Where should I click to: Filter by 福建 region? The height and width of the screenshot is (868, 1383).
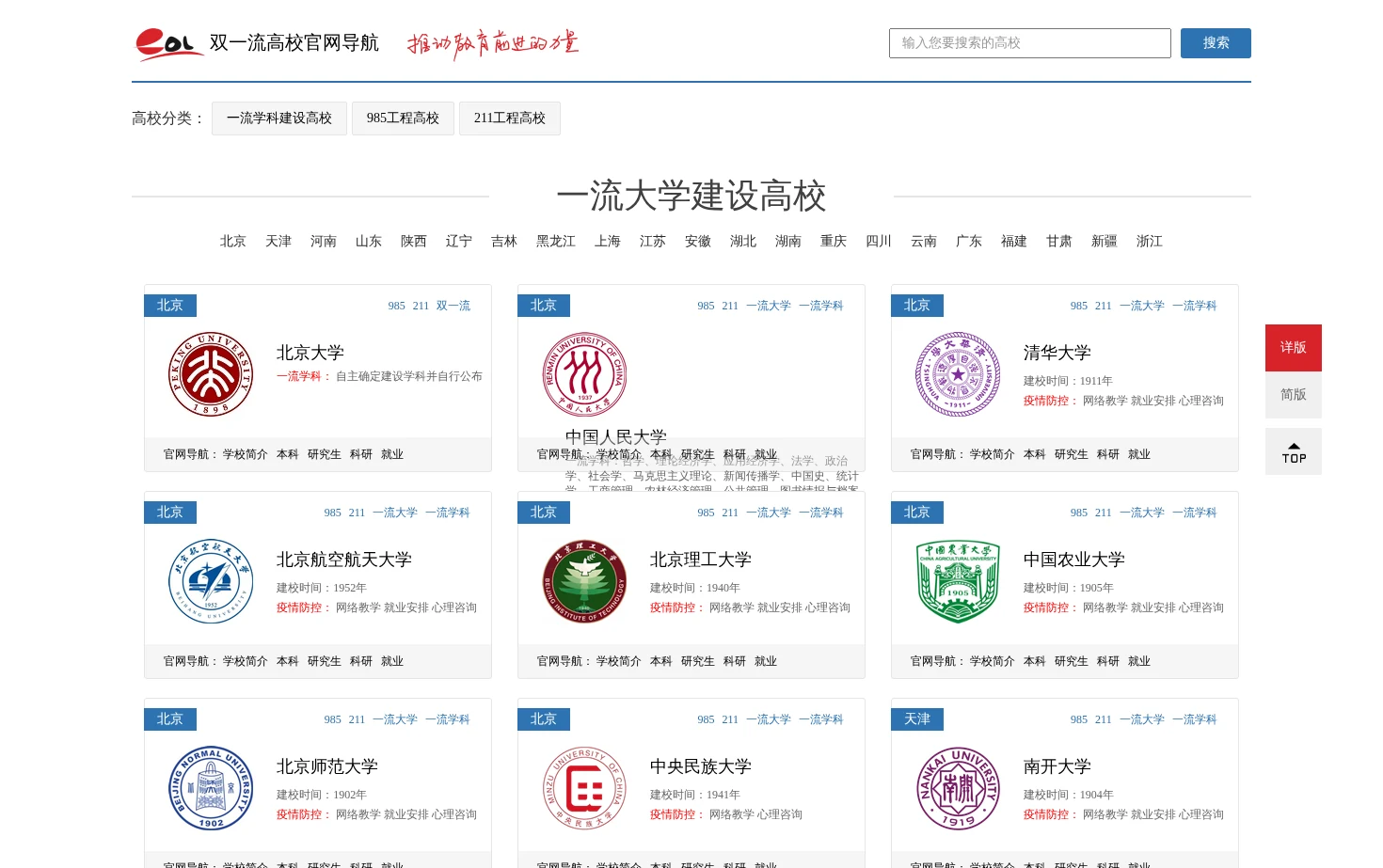pos(1014,242)
